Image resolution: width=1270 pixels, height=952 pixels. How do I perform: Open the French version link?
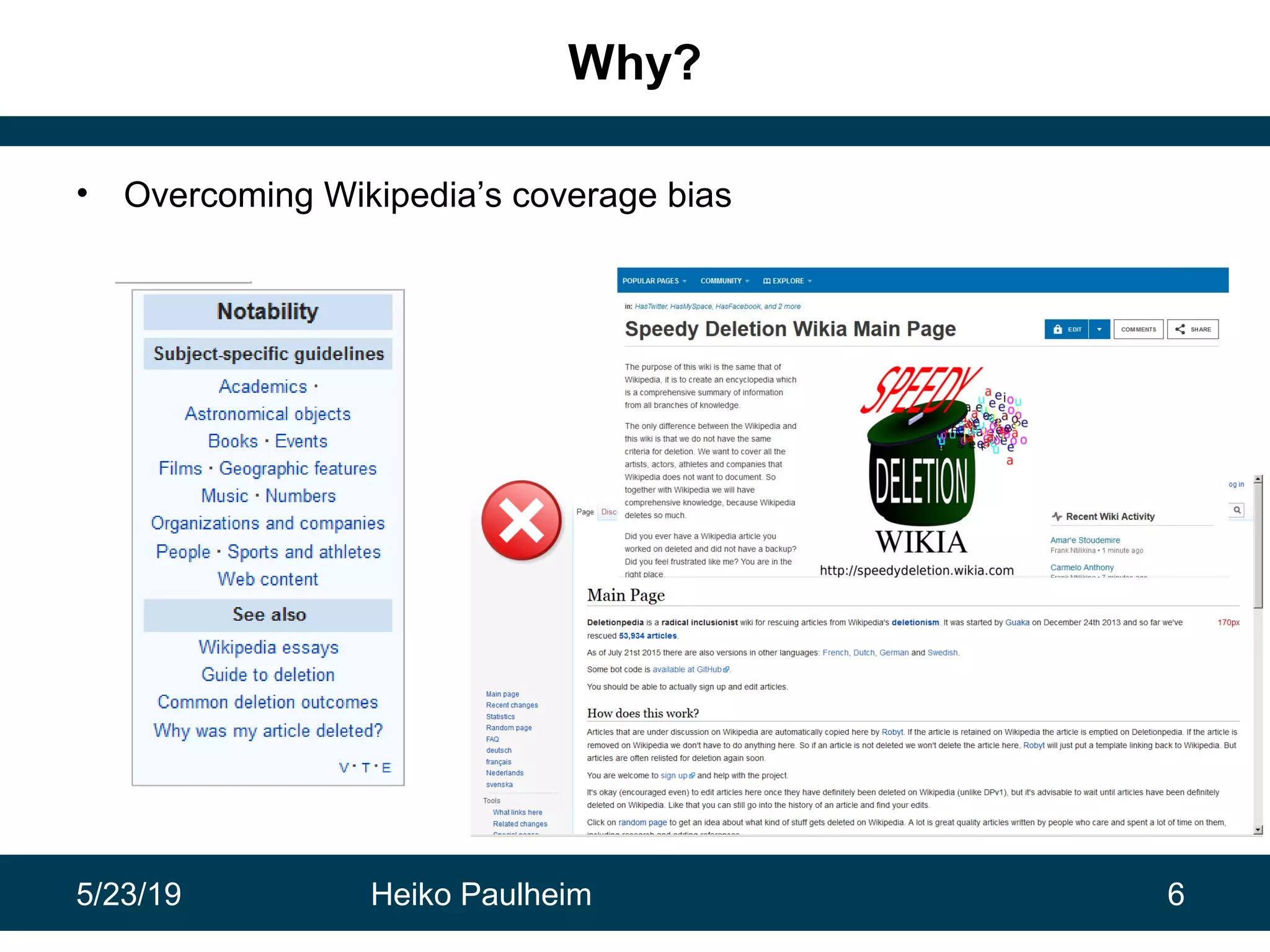pyautogui.click(x=836, y=653)
